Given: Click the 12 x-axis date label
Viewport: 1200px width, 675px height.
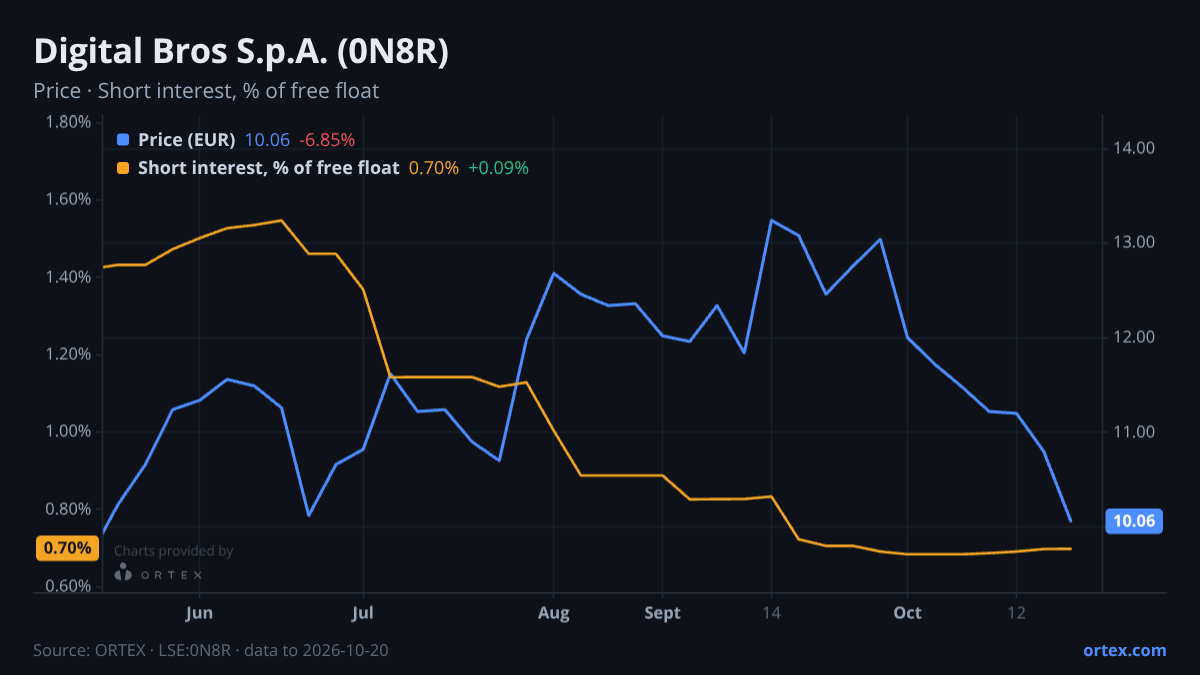Looking at the screenshot, I should pyautogui.click(x=1016, y=613).
